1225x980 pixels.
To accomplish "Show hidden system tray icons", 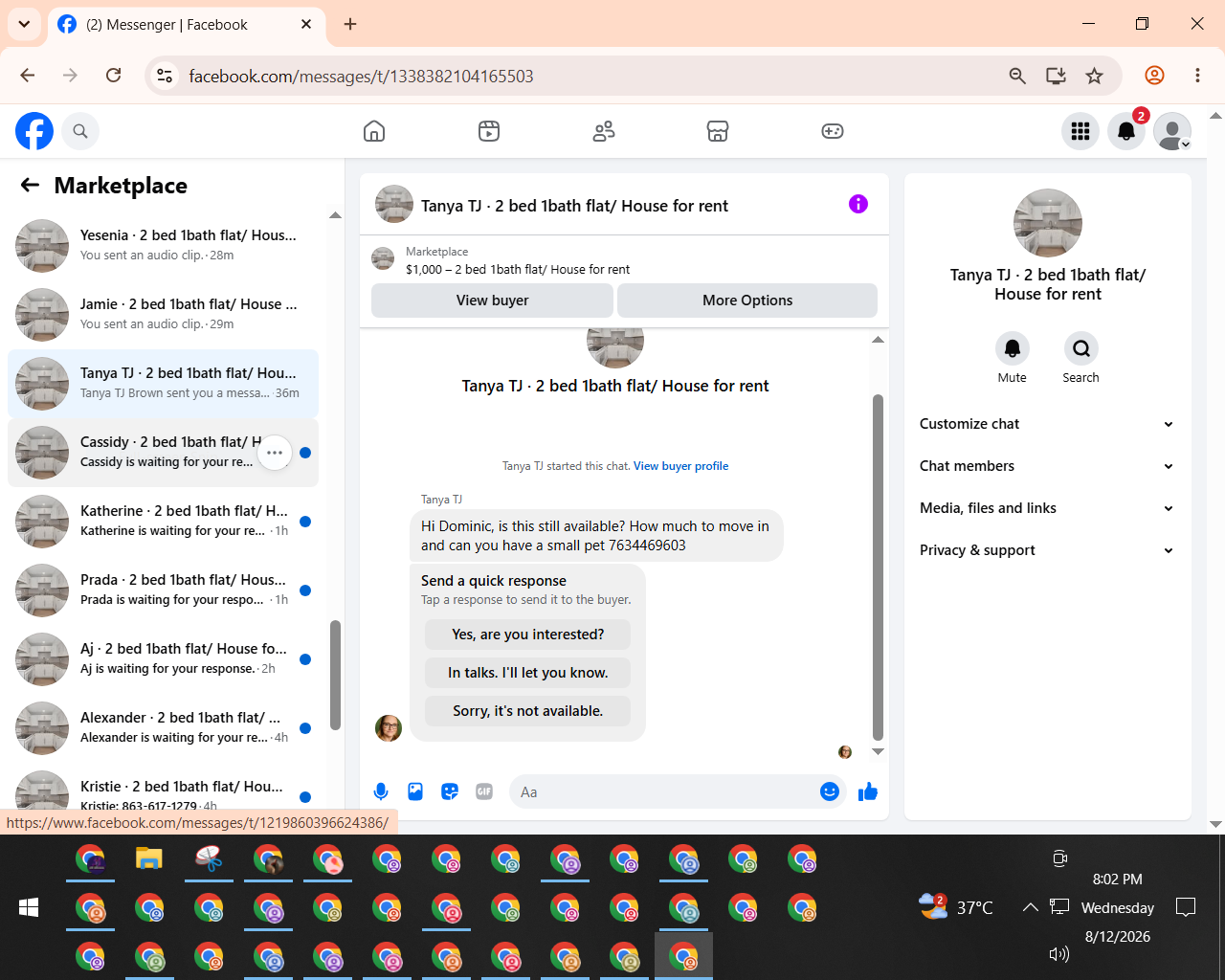I will [x=1030, y=907].
